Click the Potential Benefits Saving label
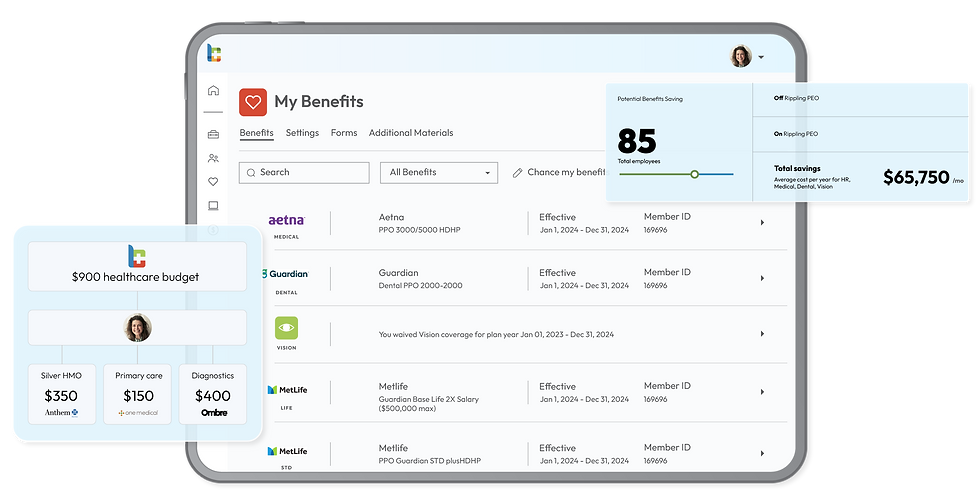This screenshot has height=501, width=980. [650, 99]
